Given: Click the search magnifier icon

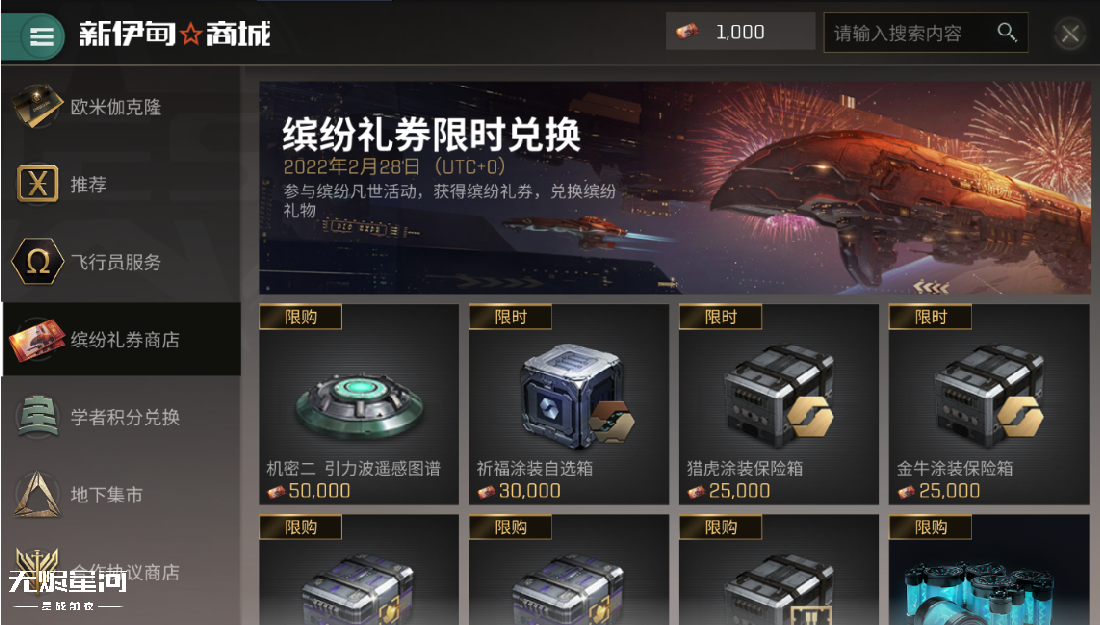Looking at the screenshot, I should click(1007, 32).
